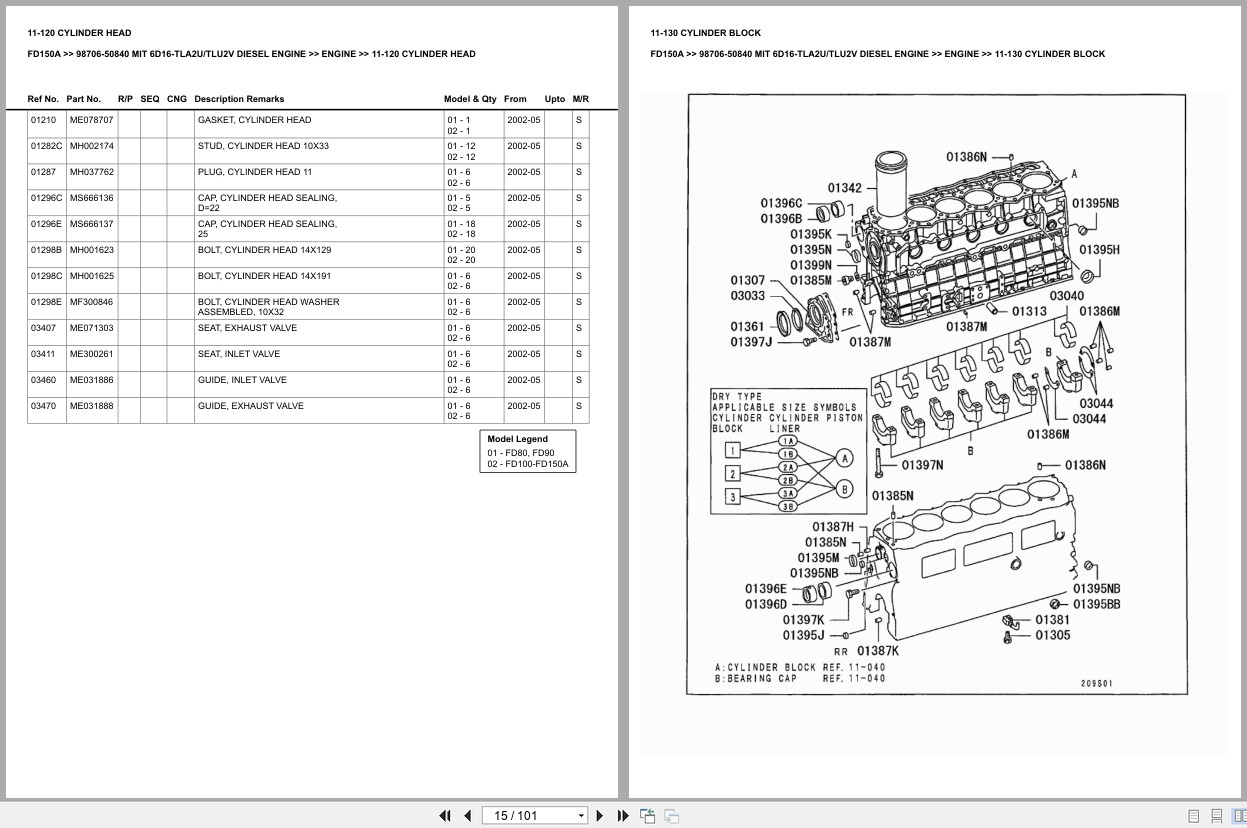Click the Ref No. column header
The height and width of the screenshot is (828, 1247).
point(43,99)
